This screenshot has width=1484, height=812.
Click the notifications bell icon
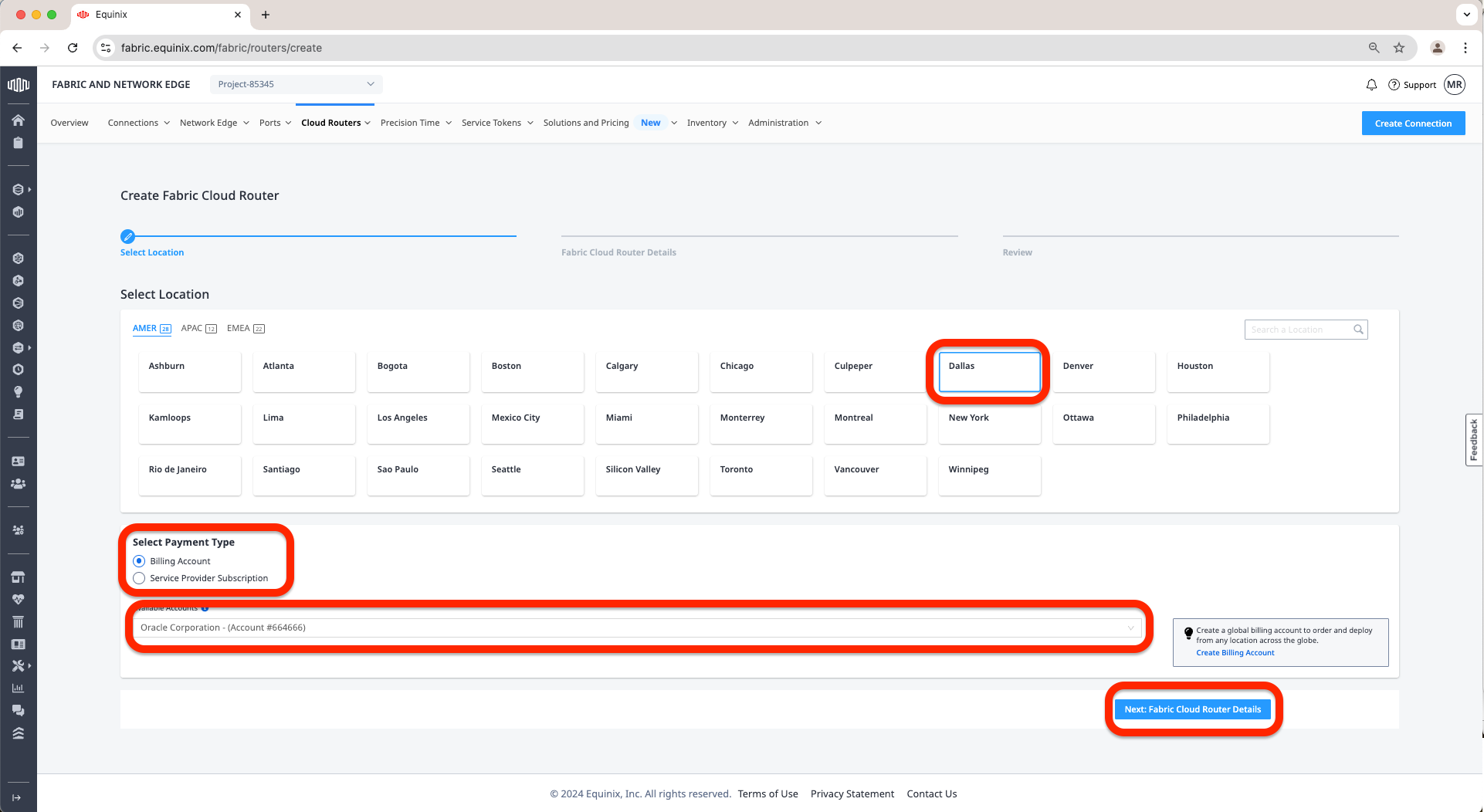tap(1371, 85)
